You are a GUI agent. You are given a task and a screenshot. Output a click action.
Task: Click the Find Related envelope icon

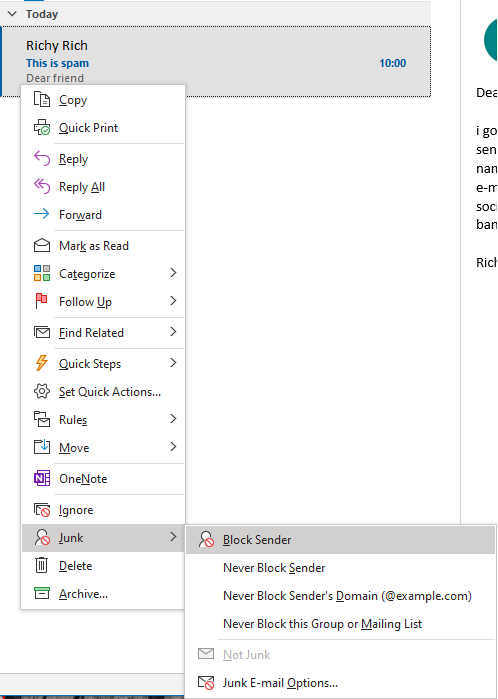point(42,333)
